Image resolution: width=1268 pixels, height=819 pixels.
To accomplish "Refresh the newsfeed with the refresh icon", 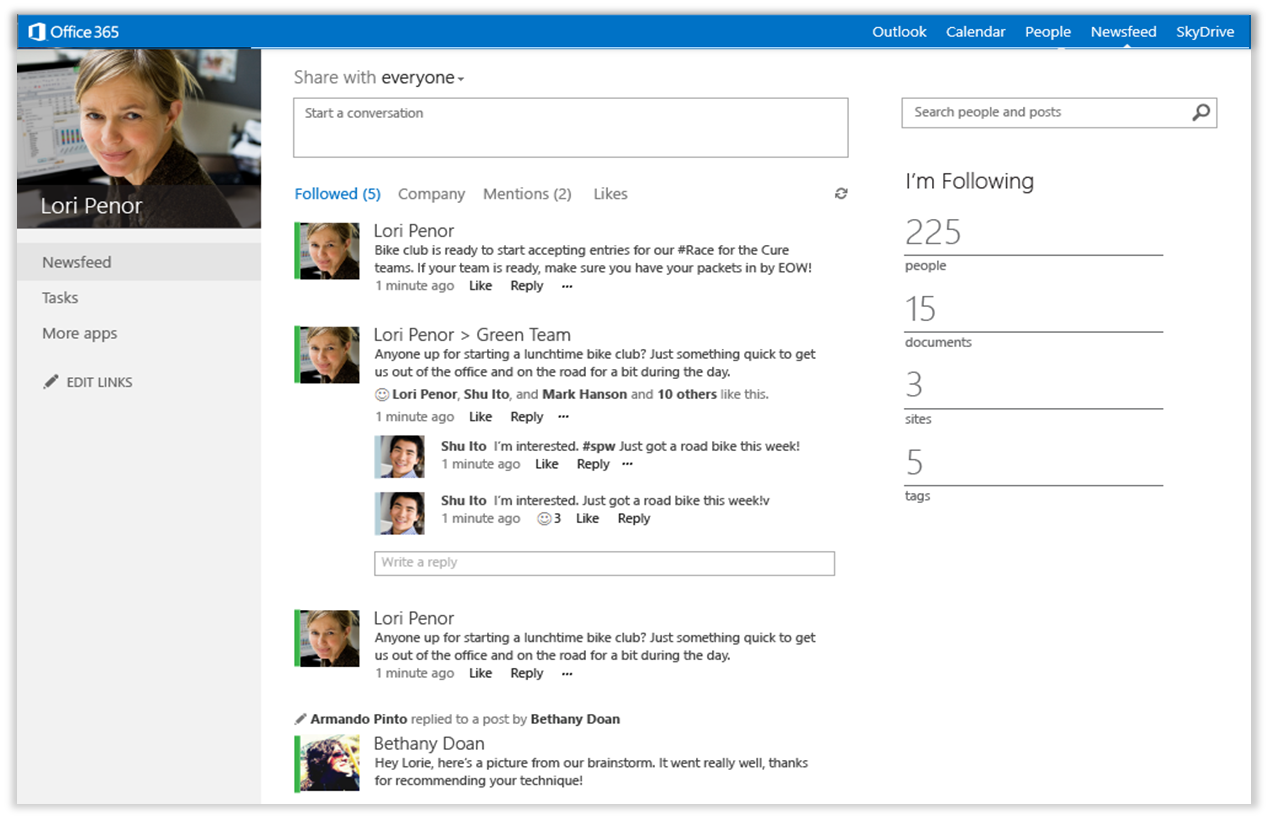I will point(841,194).
